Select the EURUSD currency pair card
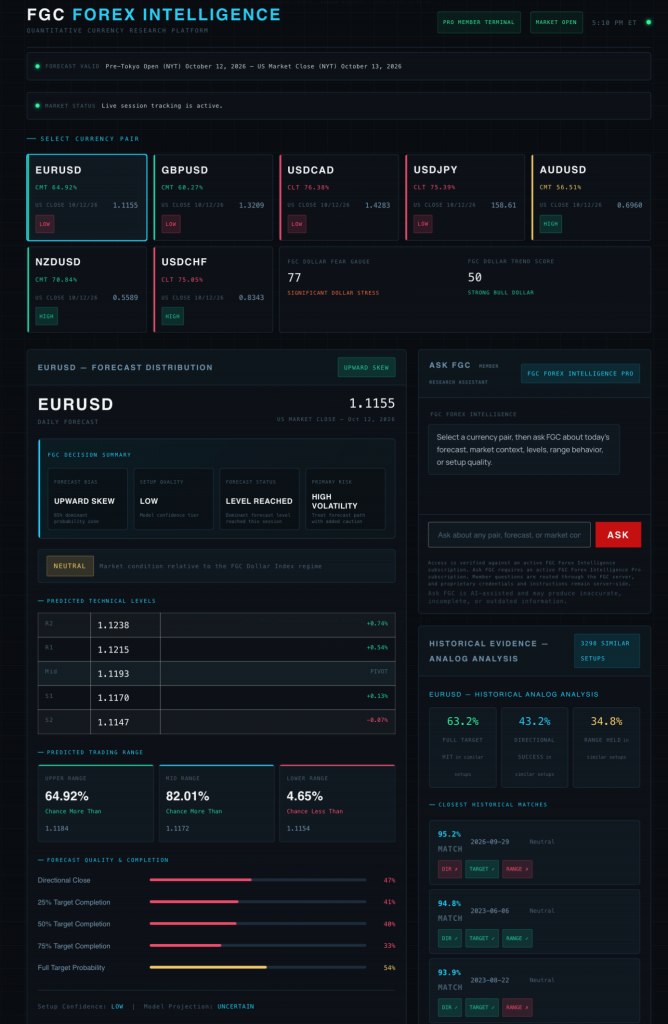Screen dimensions: 668x1024 pyautogui.click(x=87, y=197)
